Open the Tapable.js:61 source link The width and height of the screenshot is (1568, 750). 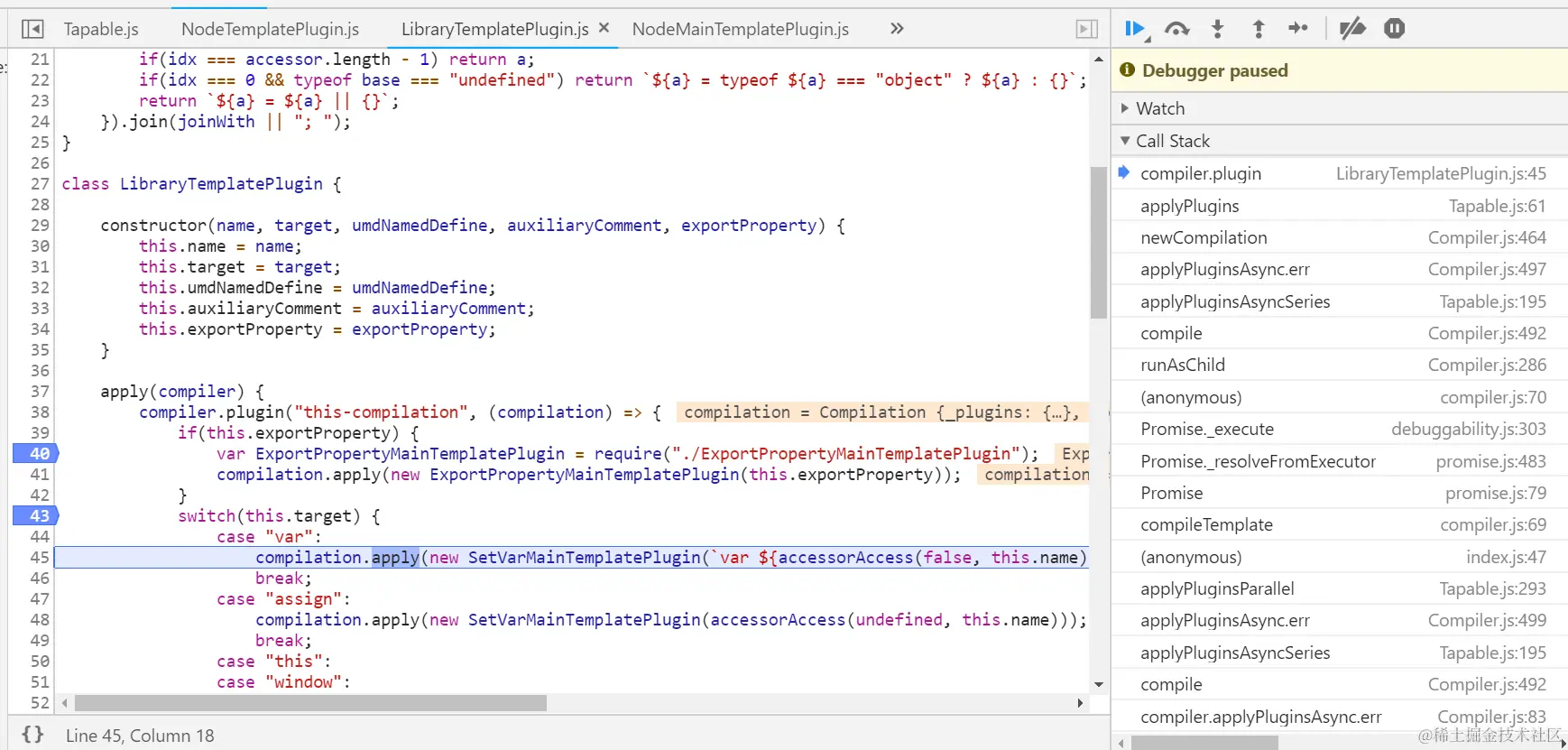pos(1497,206)
